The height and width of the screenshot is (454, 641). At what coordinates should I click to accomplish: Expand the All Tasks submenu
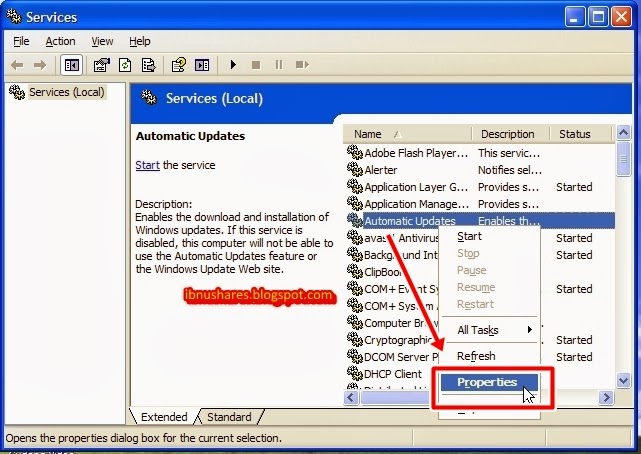(489, 330)
